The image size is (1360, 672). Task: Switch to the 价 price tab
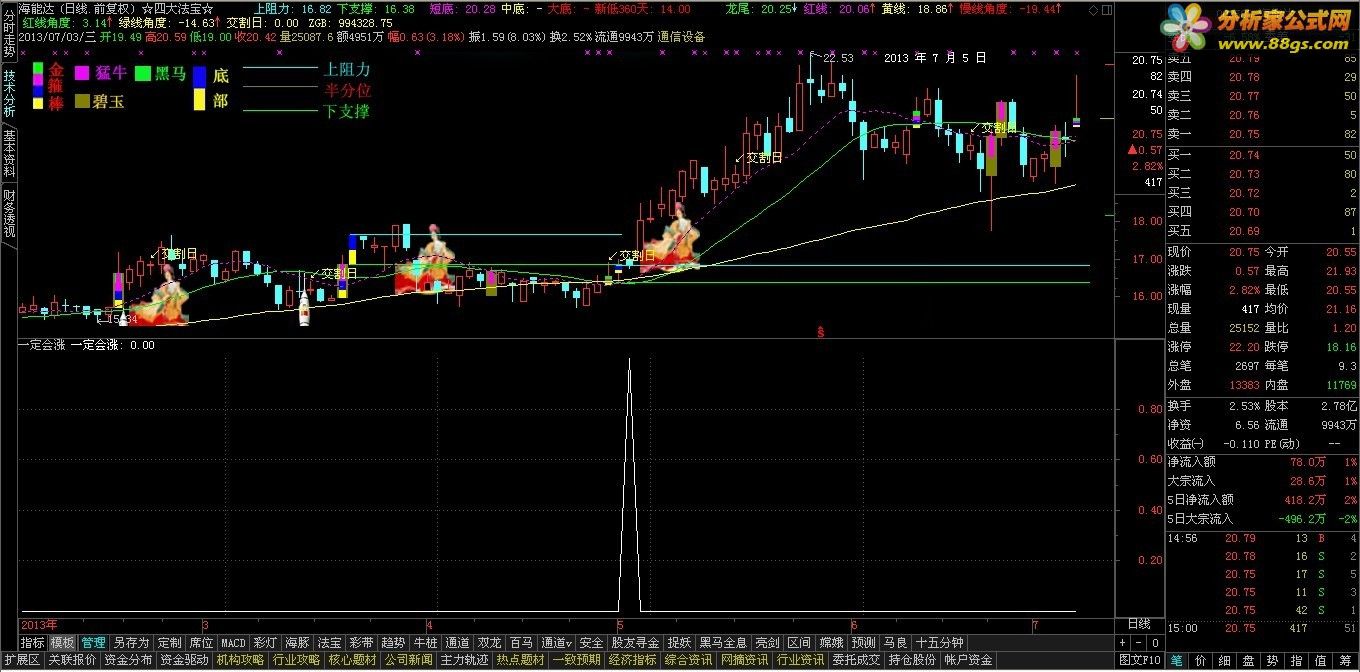point(1200,660)
